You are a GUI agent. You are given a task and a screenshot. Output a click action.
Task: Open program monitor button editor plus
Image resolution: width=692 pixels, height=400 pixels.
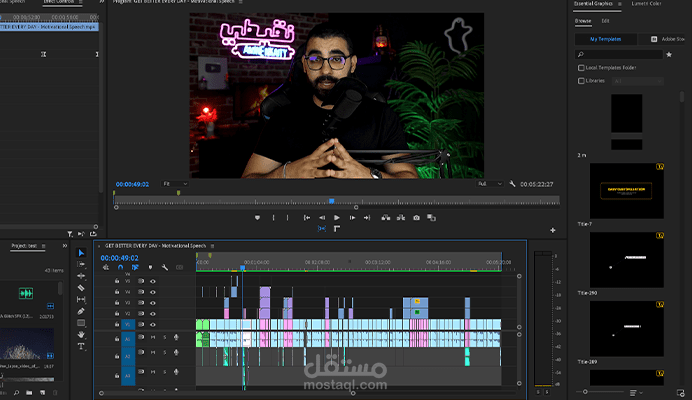point(553,230)
